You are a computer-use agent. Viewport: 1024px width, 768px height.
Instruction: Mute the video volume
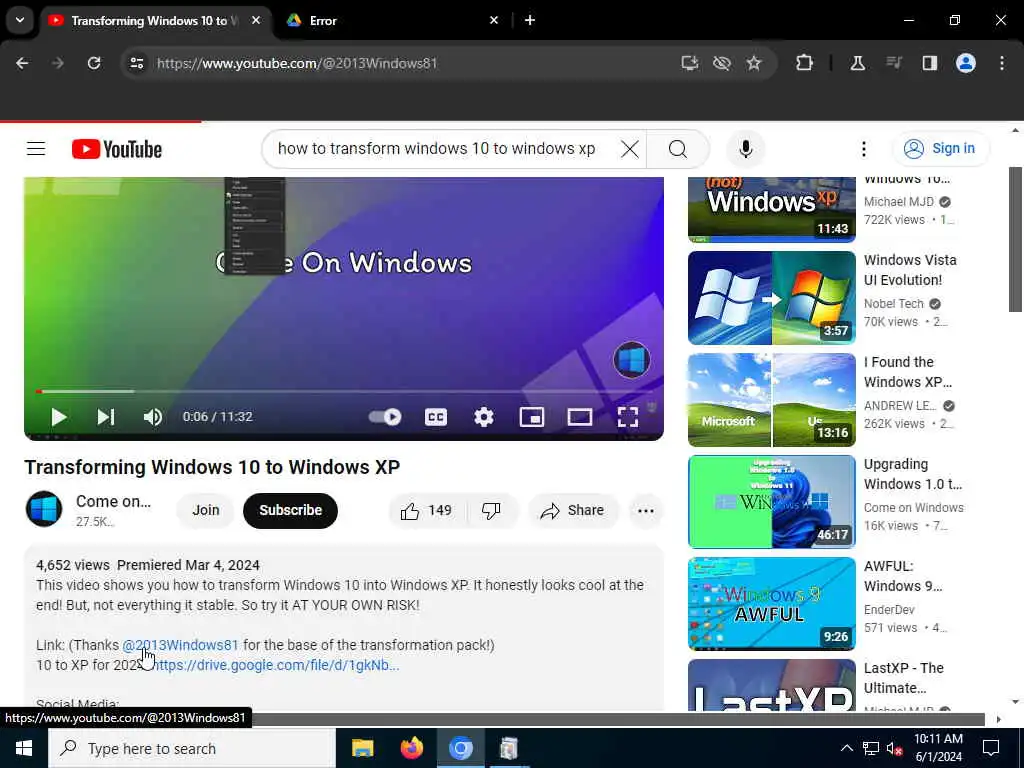pyautogui.click(x=153, y=417)
